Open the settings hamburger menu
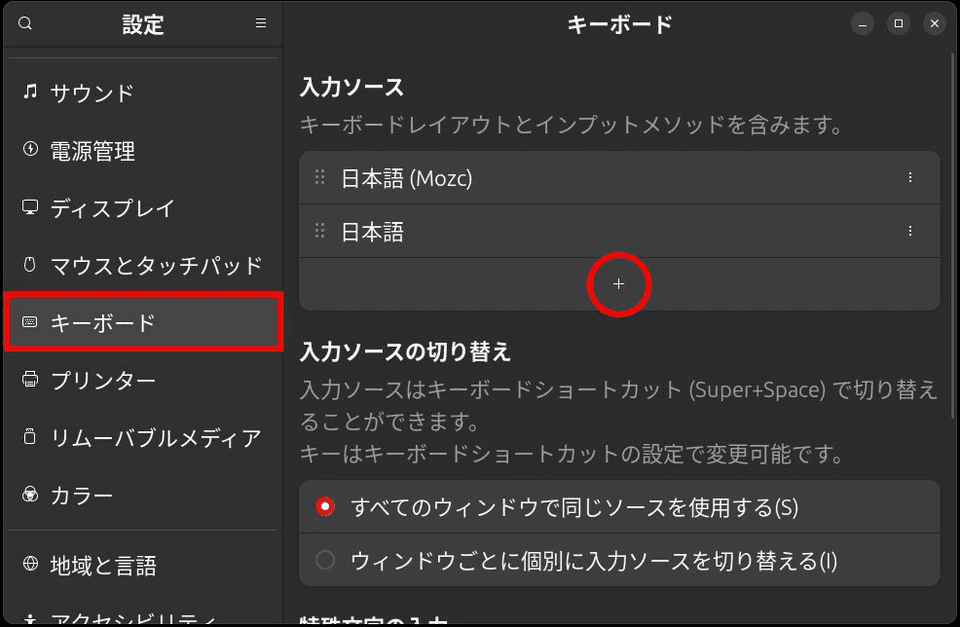 pyautogui.click(x=259, y=22)
